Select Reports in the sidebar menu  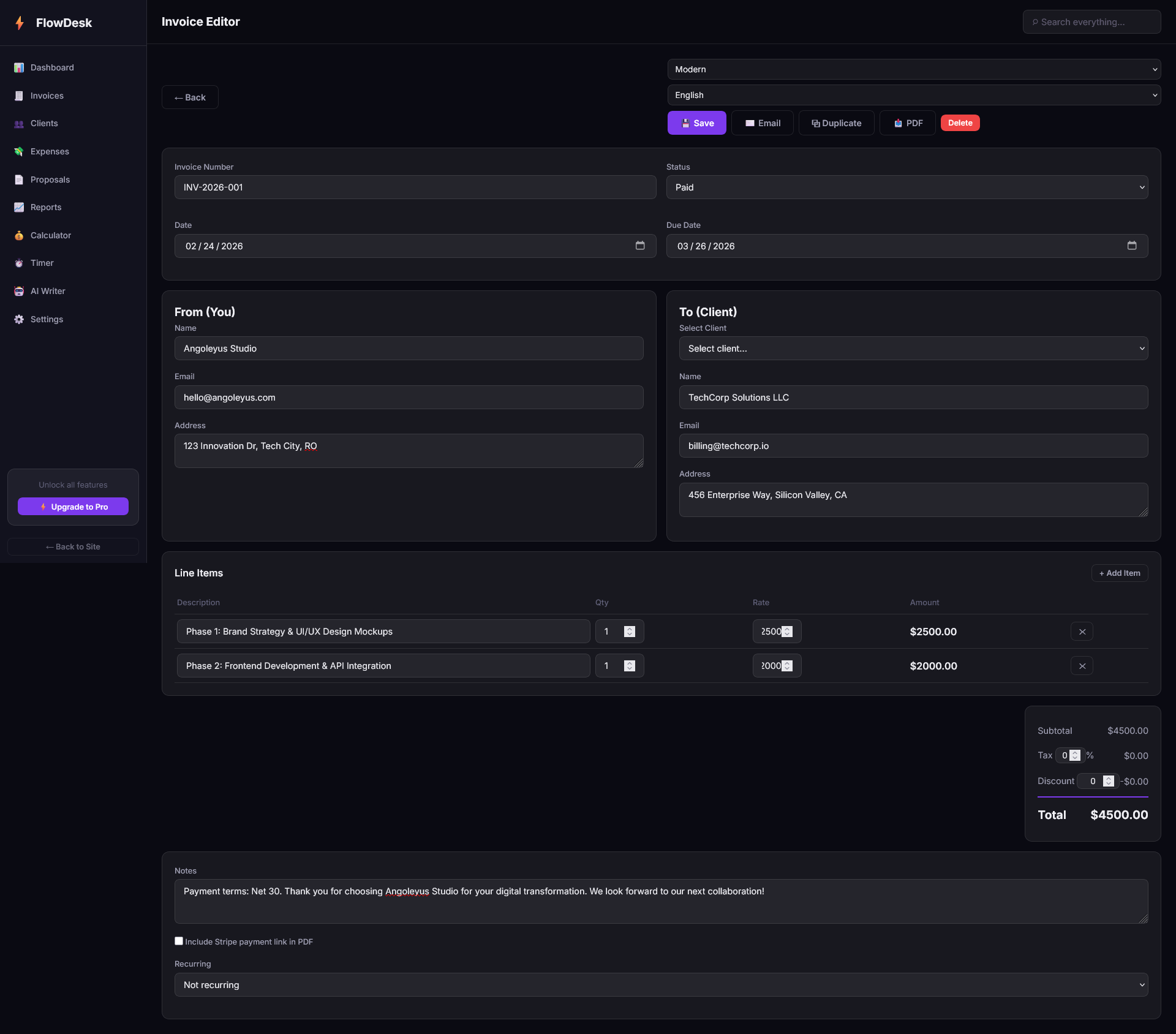(x=19, y=207)
